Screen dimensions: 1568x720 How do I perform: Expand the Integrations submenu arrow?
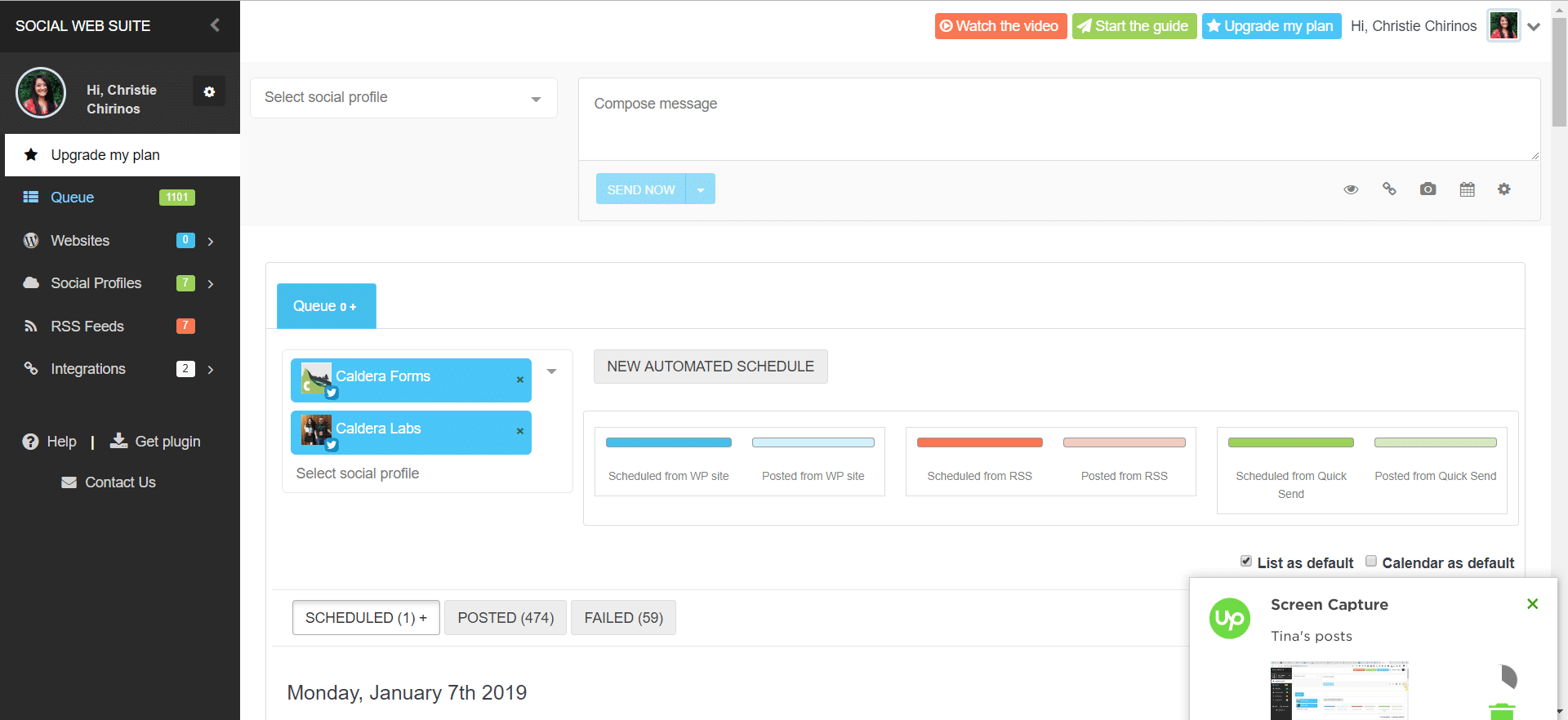211,369
